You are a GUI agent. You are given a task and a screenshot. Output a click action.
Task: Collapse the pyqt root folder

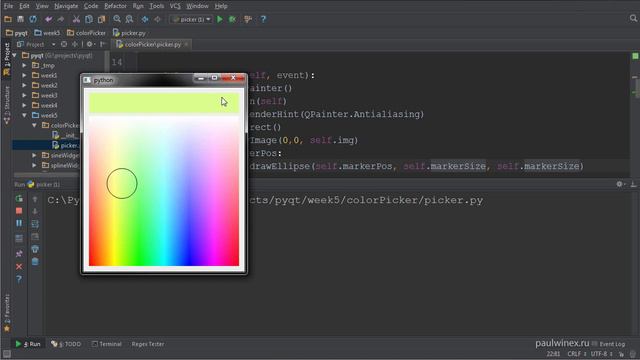tap(15, 56)
